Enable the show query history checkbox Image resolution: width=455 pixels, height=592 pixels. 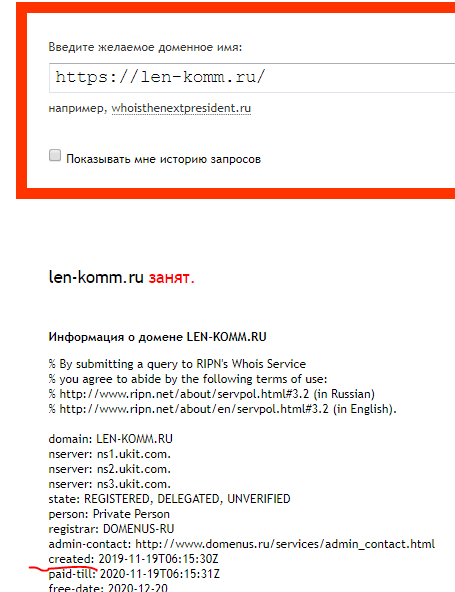55,155
